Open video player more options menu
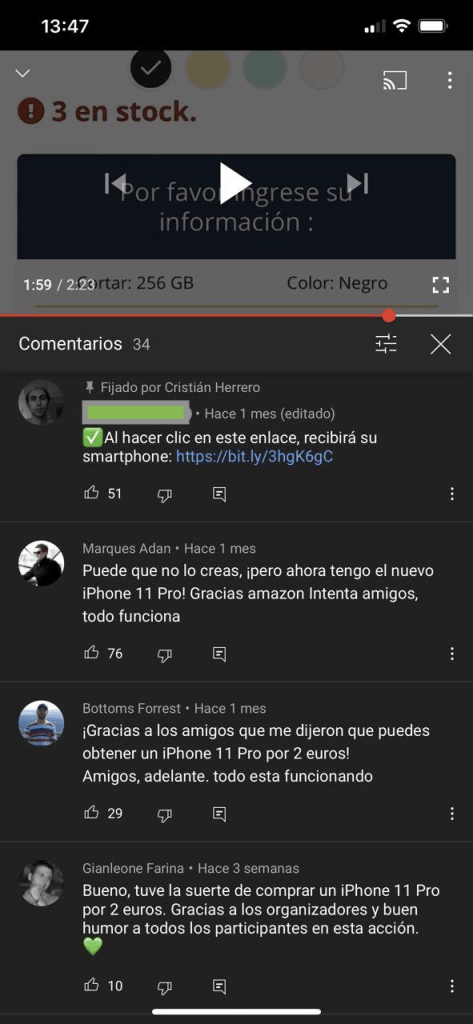The width and height of the screenshot is (473, 1024). [x=449, y=80]
